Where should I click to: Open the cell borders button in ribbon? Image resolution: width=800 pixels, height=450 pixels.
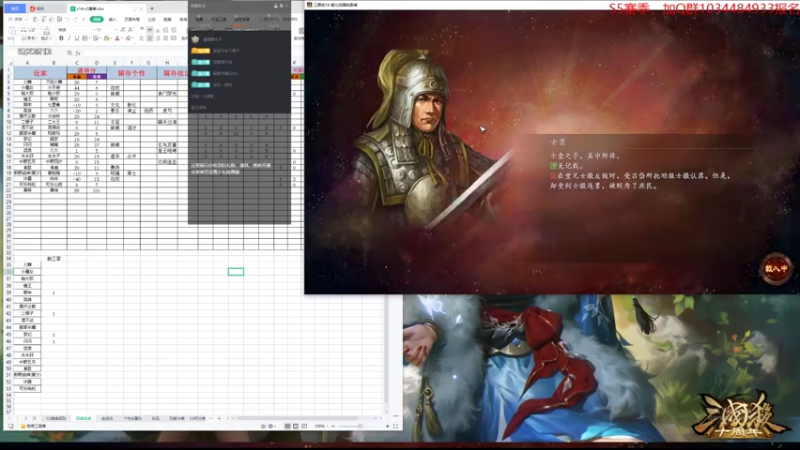coord(84,38)
